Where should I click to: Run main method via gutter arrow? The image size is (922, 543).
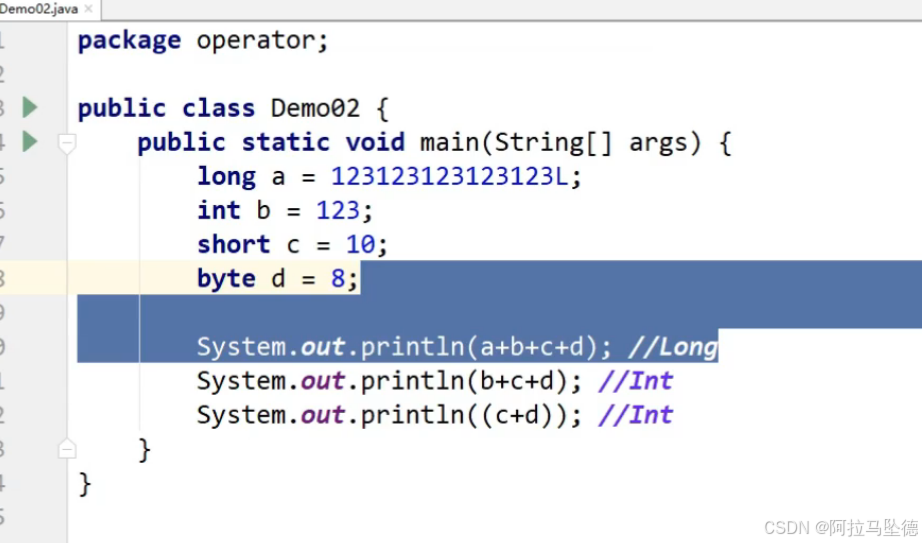pyautogui.click(x=30, y=142)
